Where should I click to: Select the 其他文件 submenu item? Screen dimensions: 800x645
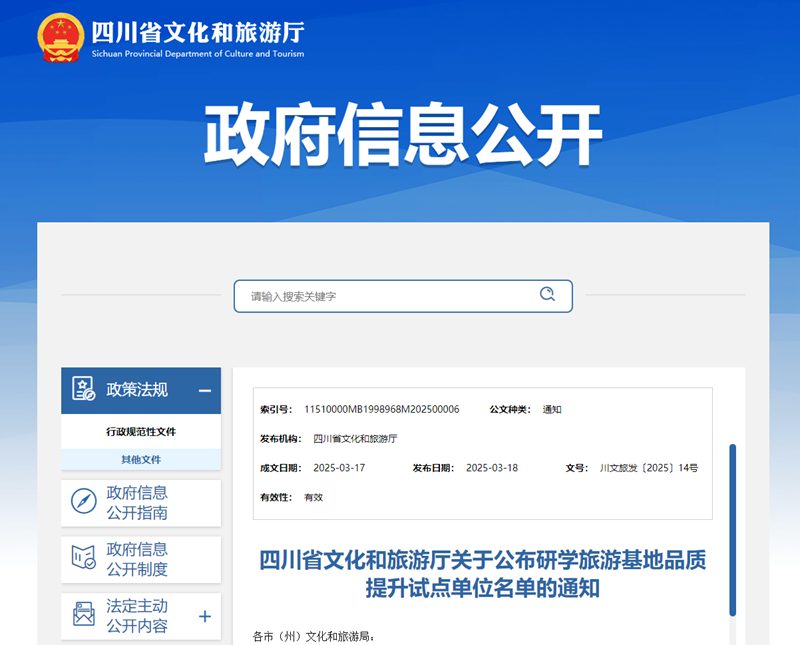coord(141,459)
